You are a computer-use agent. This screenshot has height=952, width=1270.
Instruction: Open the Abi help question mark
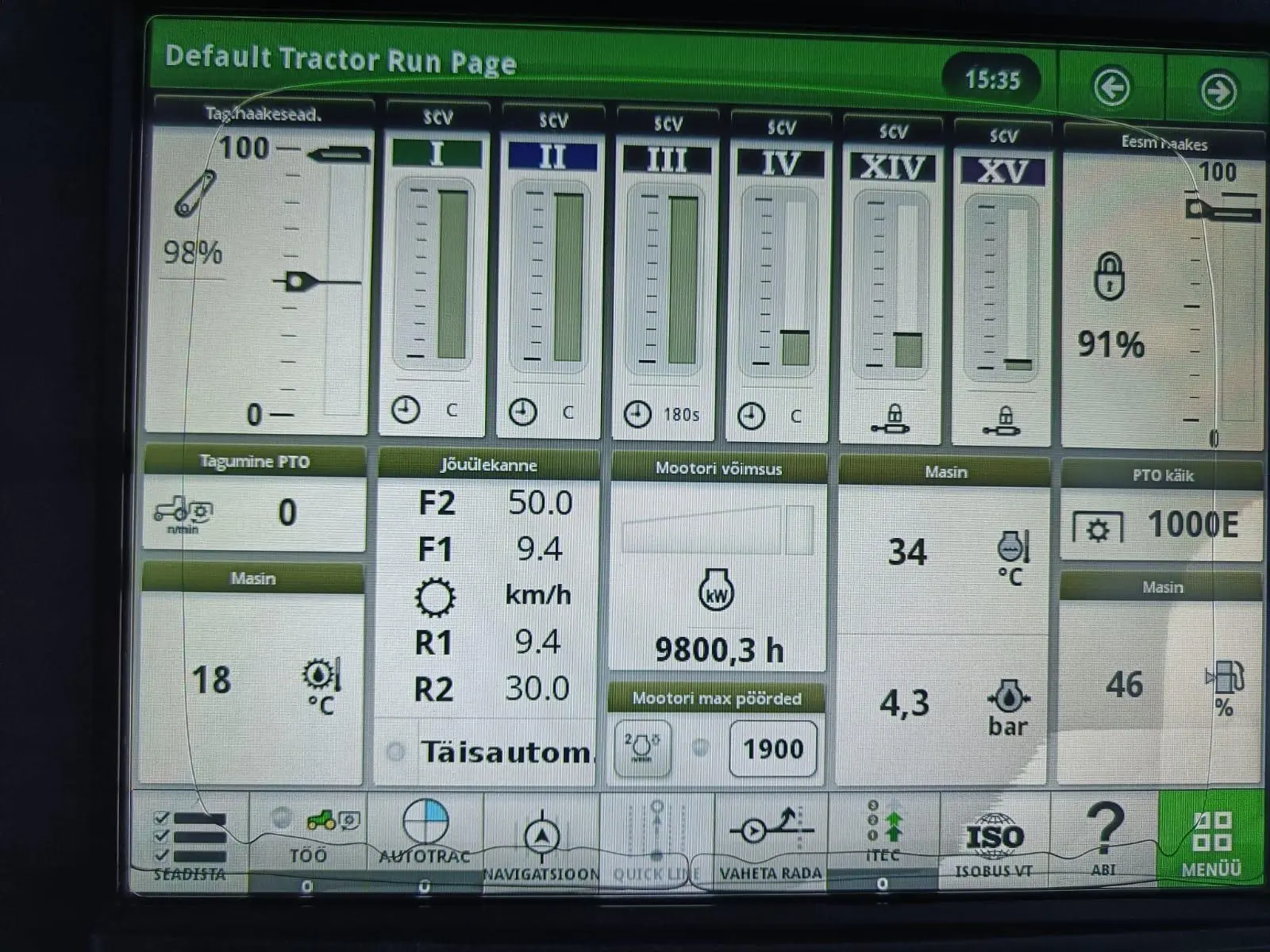tap(1104, 837)
